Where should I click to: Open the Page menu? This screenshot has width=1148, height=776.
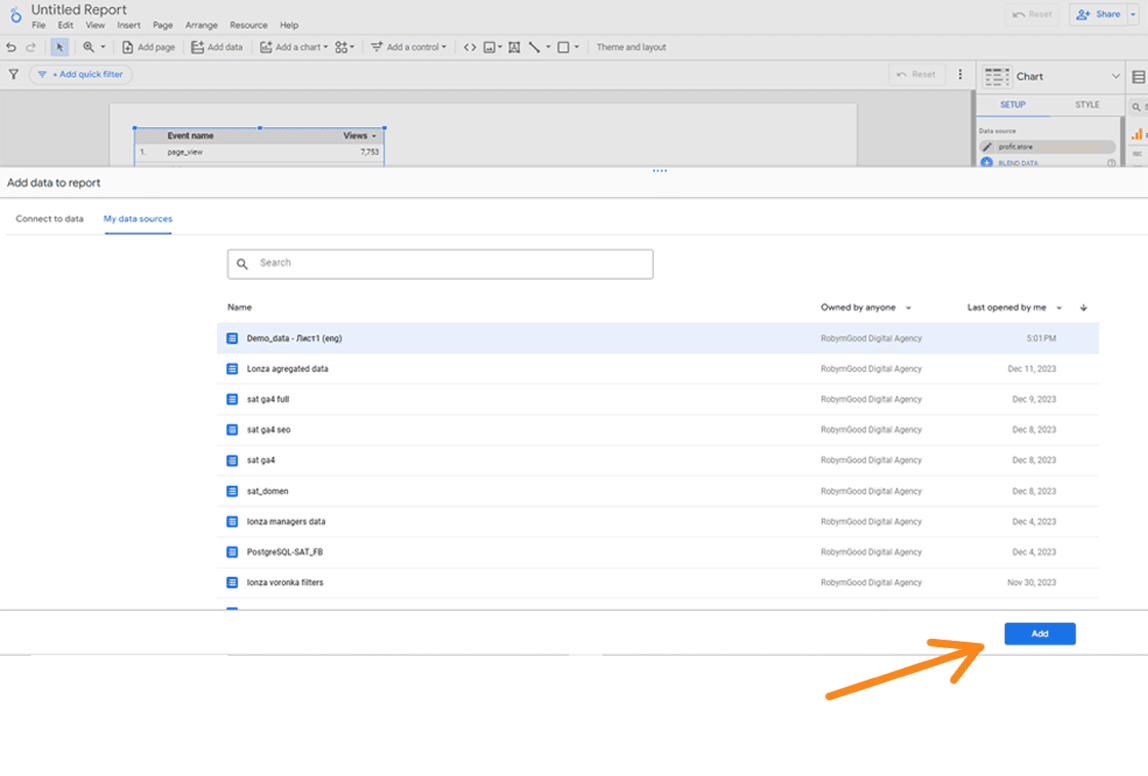pos(163,26)
